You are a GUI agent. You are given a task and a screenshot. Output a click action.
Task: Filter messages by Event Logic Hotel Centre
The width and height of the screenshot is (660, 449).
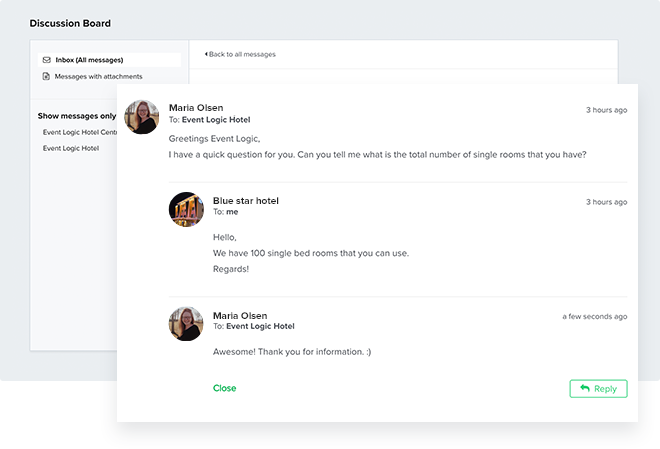pos(80,132)
